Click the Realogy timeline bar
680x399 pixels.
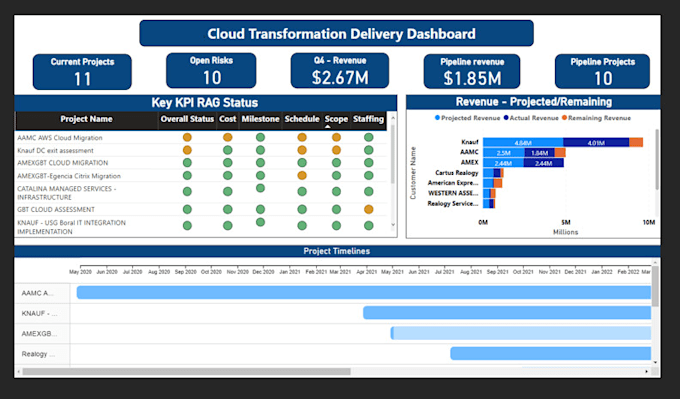551,353
